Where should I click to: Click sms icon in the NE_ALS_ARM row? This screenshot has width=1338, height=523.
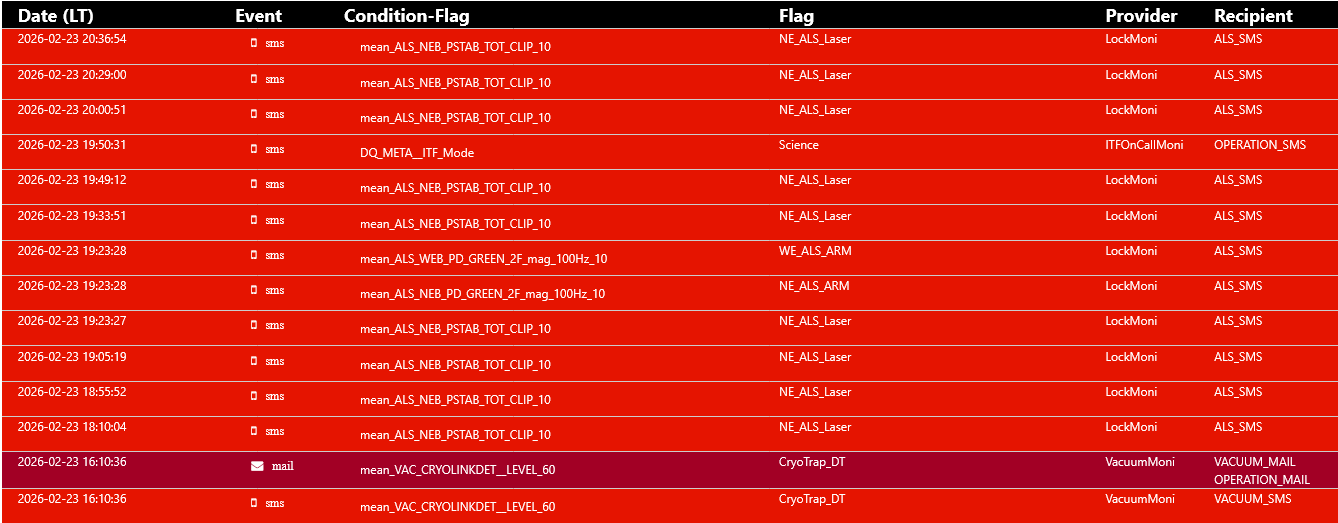tap(254, 290)
